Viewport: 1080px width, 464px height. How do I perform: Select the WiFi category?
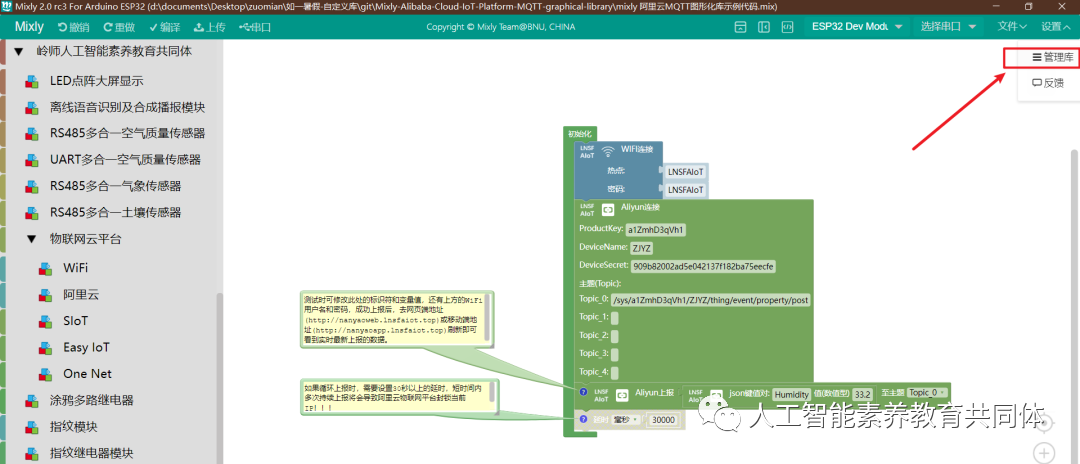tap(76, 268)
